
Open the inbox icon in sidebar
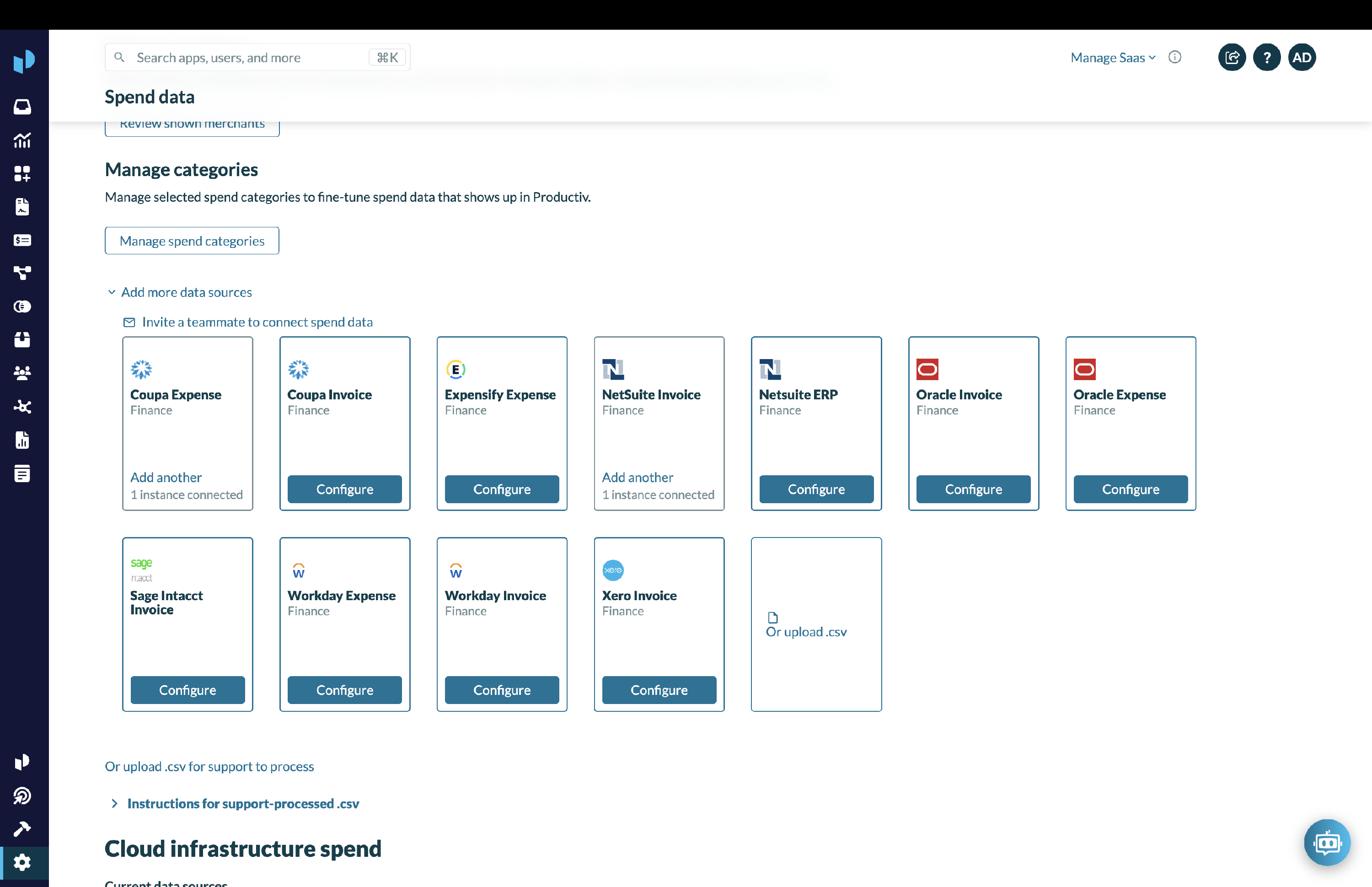coord(22,107)
